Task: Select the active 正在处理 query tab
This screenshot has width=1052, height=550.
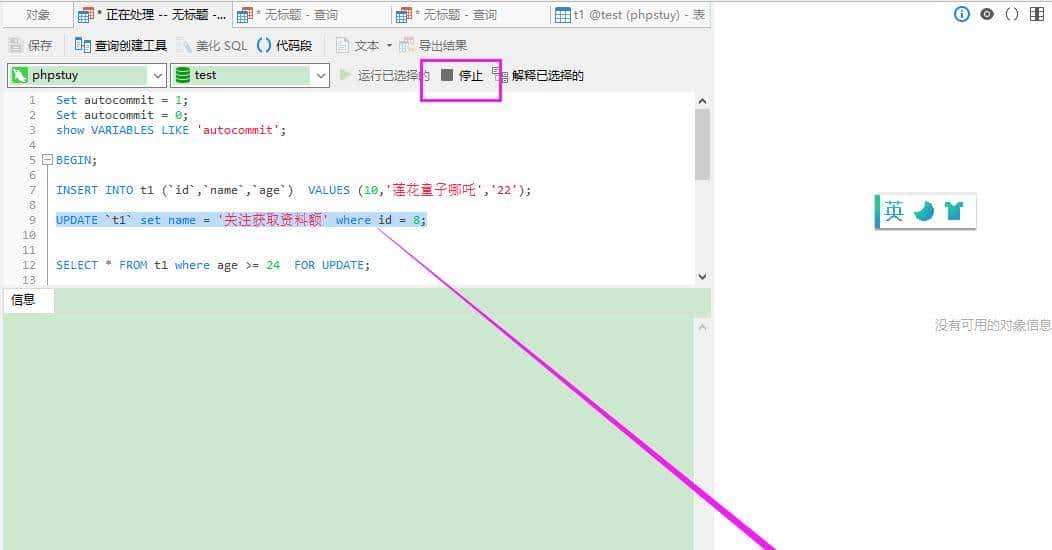Action: [x=152, y=15]
